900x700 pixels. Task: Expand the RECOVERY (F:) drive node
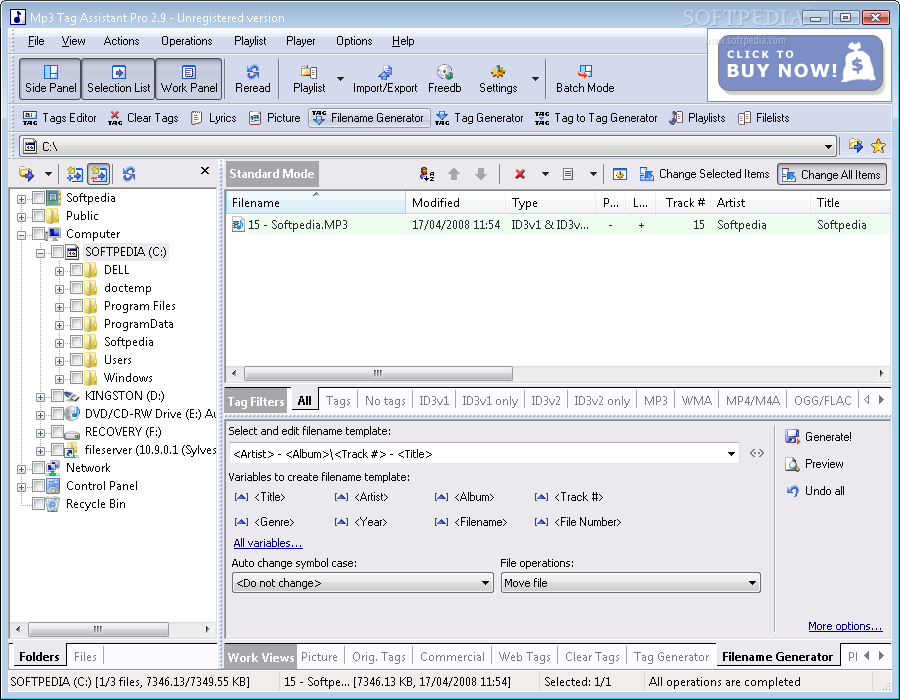(40, 433)
